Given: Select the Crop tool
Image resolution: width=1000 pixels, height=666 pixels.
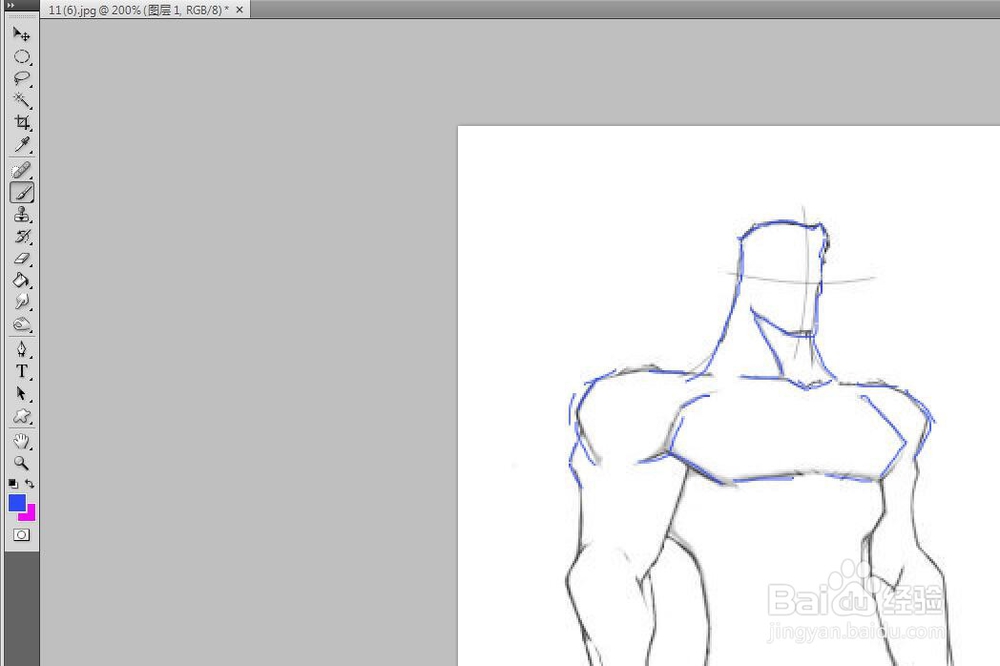Looking at the screenshot, I should click(22, 122).
